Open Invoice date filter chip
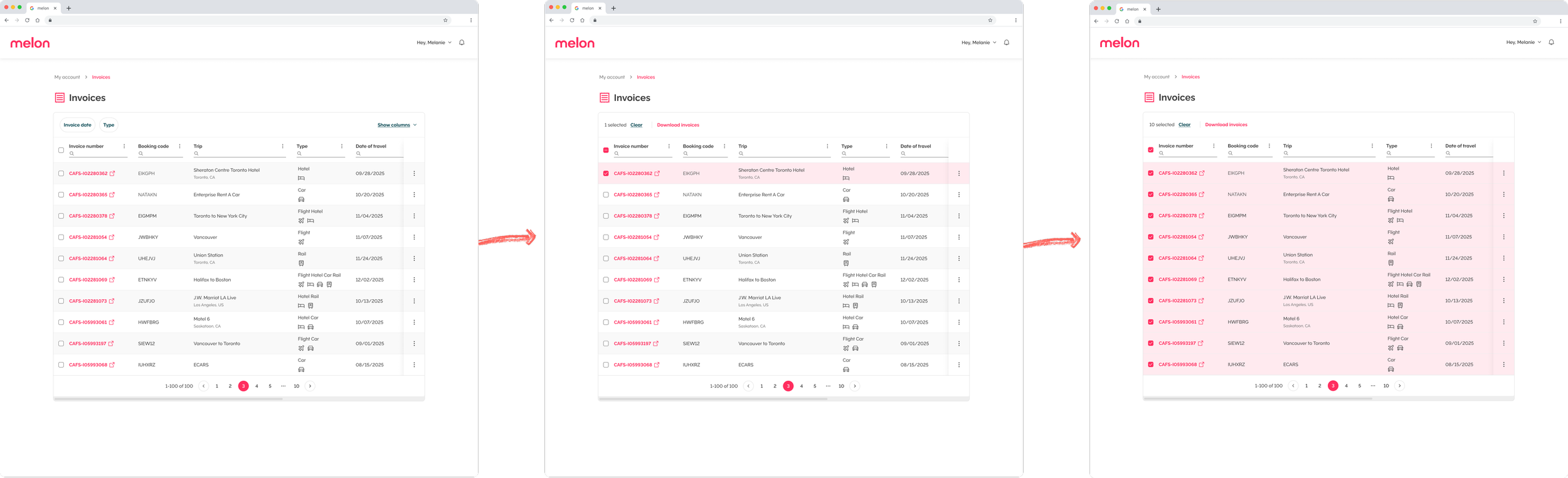1568x478 pixels. click(77, 125)
